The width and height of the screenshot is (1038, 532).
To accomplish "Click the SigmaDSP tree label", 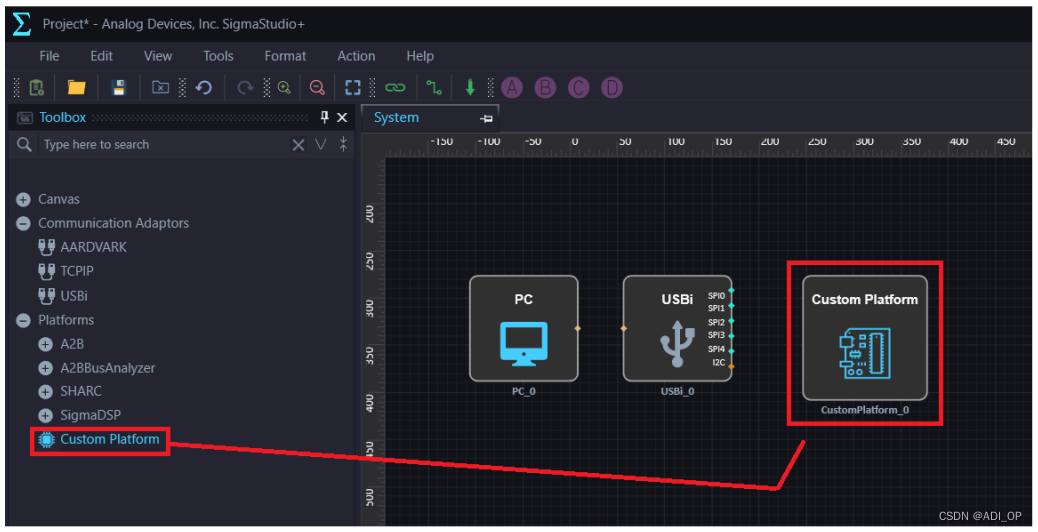I will (x=91, y=416).
